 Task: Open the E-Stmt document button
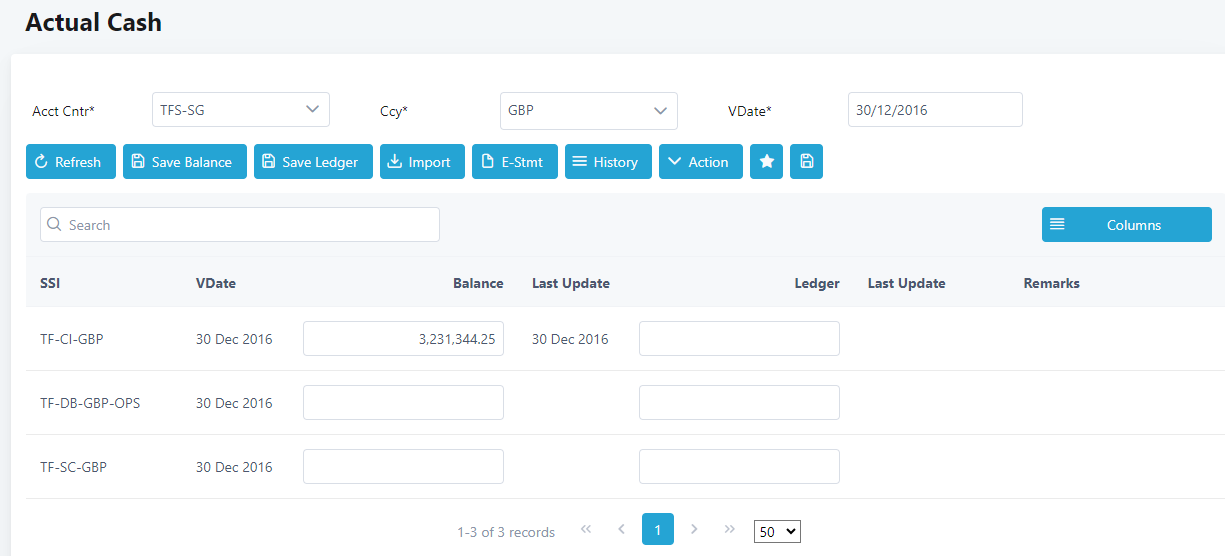coord(514,162)
